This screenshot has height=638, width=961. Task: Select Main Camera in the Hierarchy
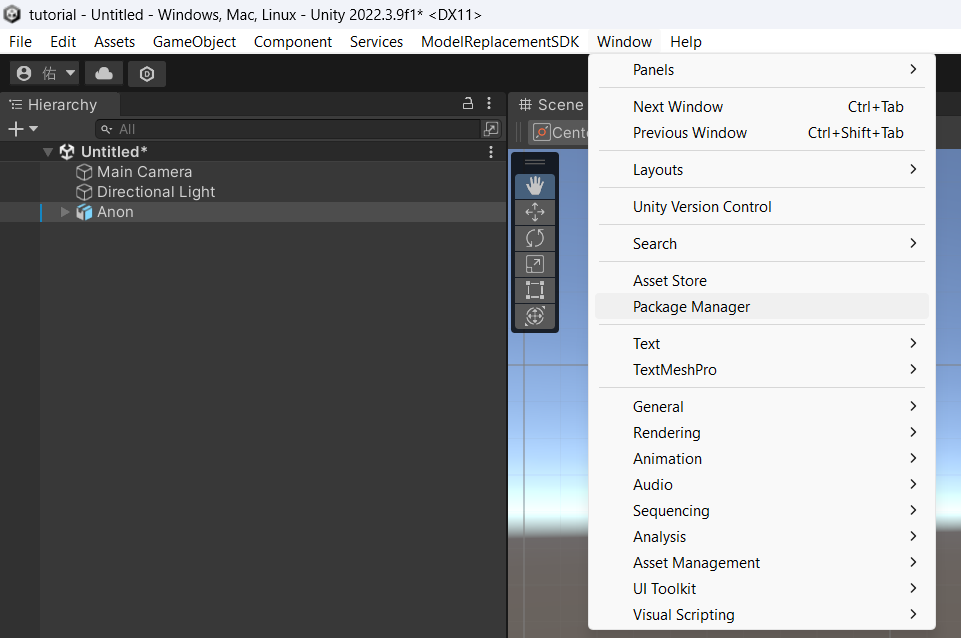[x=144, y=172]
